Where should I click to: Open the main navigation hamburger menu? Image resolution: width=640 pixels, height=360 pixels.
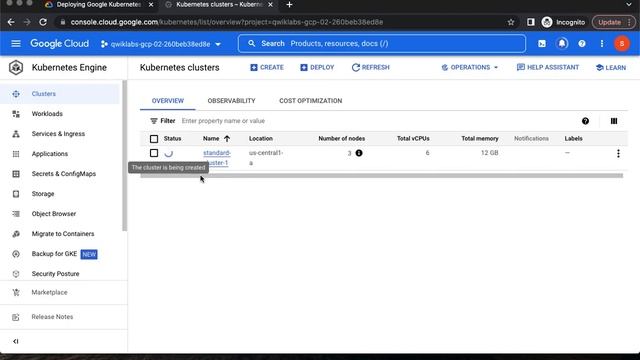[x=16, y=43]
